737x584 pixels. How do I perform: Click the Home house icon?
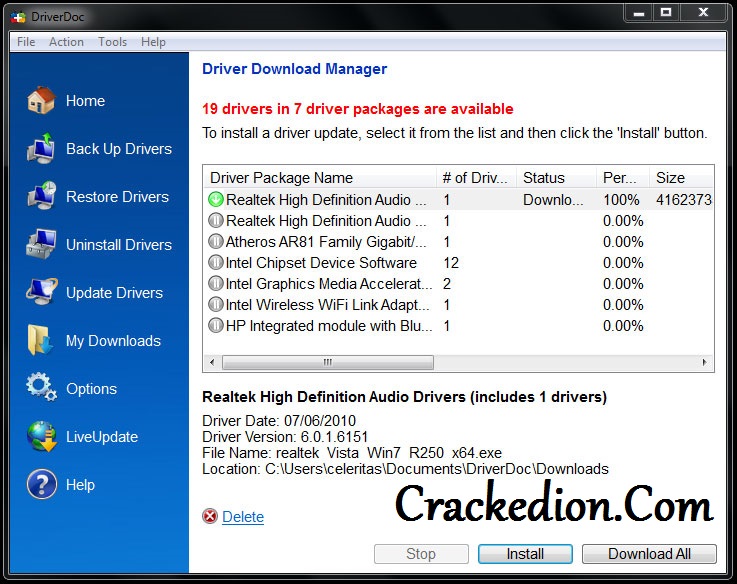click(41, 100)
